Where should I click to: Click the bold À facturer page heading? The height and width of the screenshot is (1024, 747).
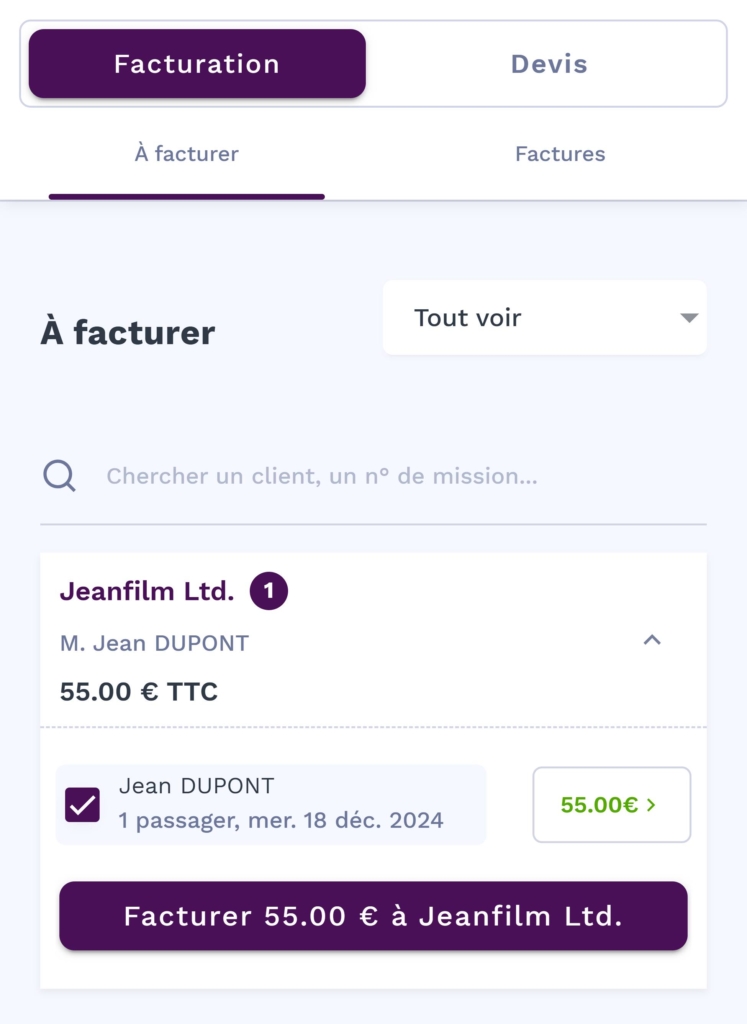[128, 332]
